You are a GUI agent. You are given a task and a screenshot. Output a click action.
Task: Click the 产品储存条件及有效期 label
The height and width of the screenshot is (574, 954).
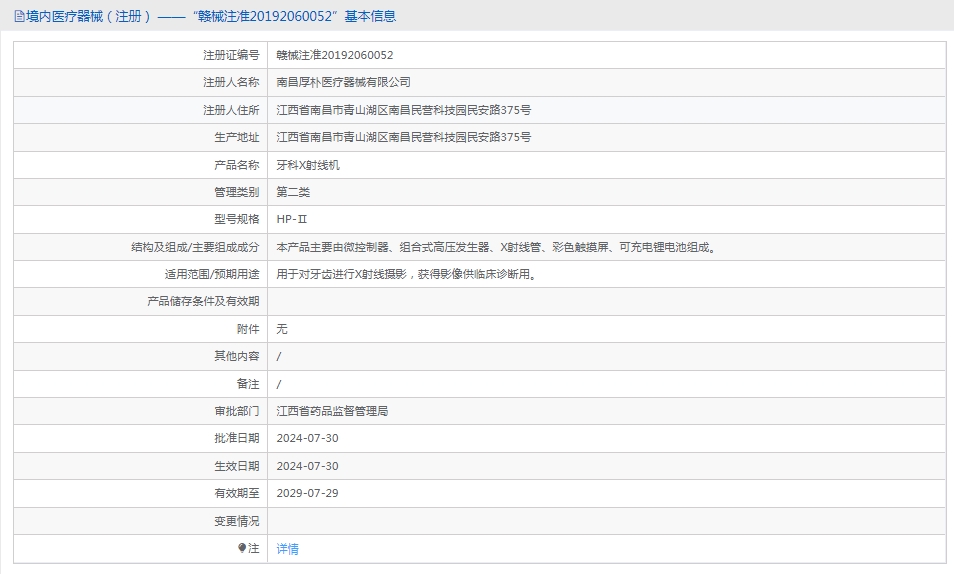coord(203,301)
